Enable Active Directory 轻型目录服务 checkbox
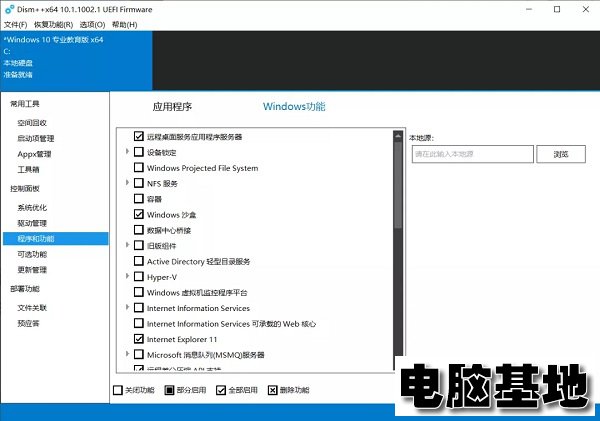Screen dimensions: 600x421 click(x=139, y=261)
